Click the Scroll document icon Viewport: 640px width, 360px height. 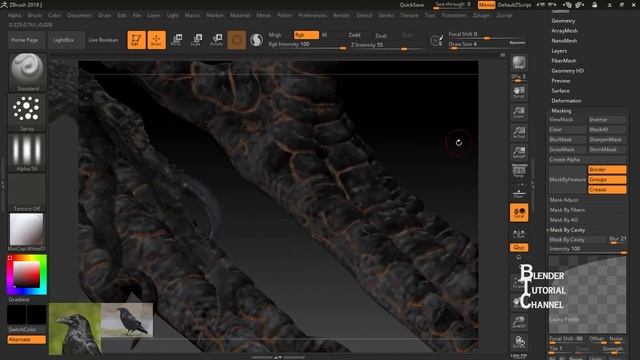pyautogui.click(x=519, y=92)
